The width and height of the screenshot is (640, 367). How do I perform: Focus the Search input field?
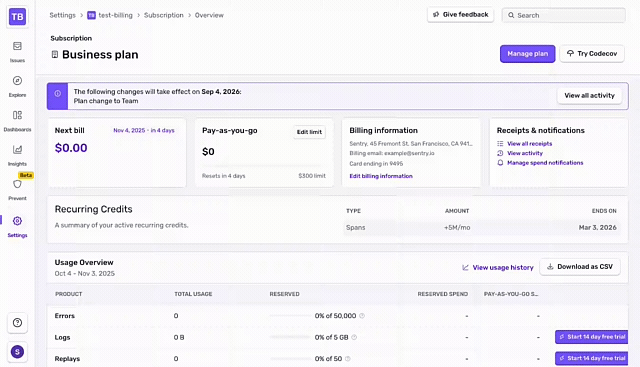564,15
